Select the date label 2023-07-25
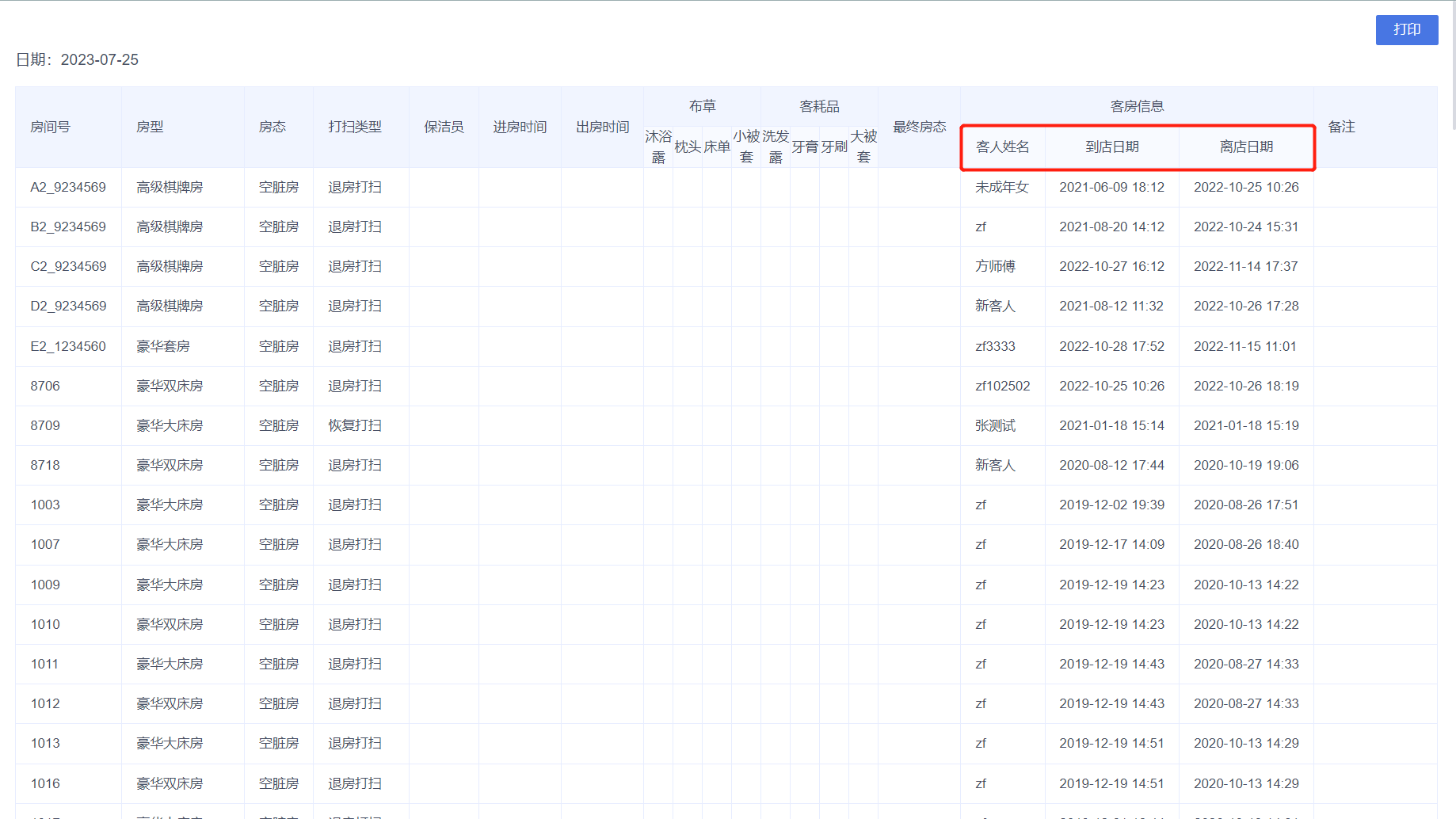The height and width of the screenshot is (819, 1456). (100, 60)
